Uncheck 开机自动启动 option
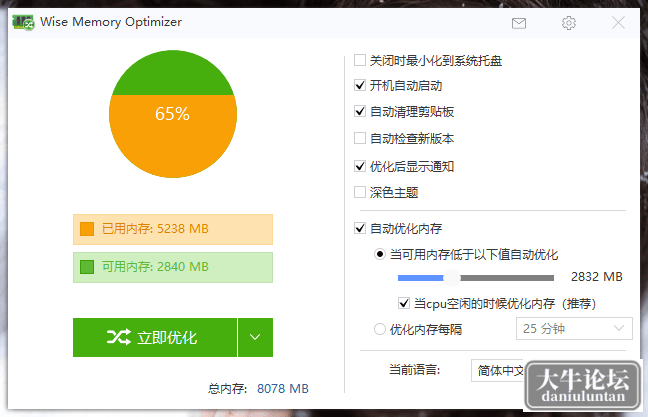The image size is (648, 417). 360,86
